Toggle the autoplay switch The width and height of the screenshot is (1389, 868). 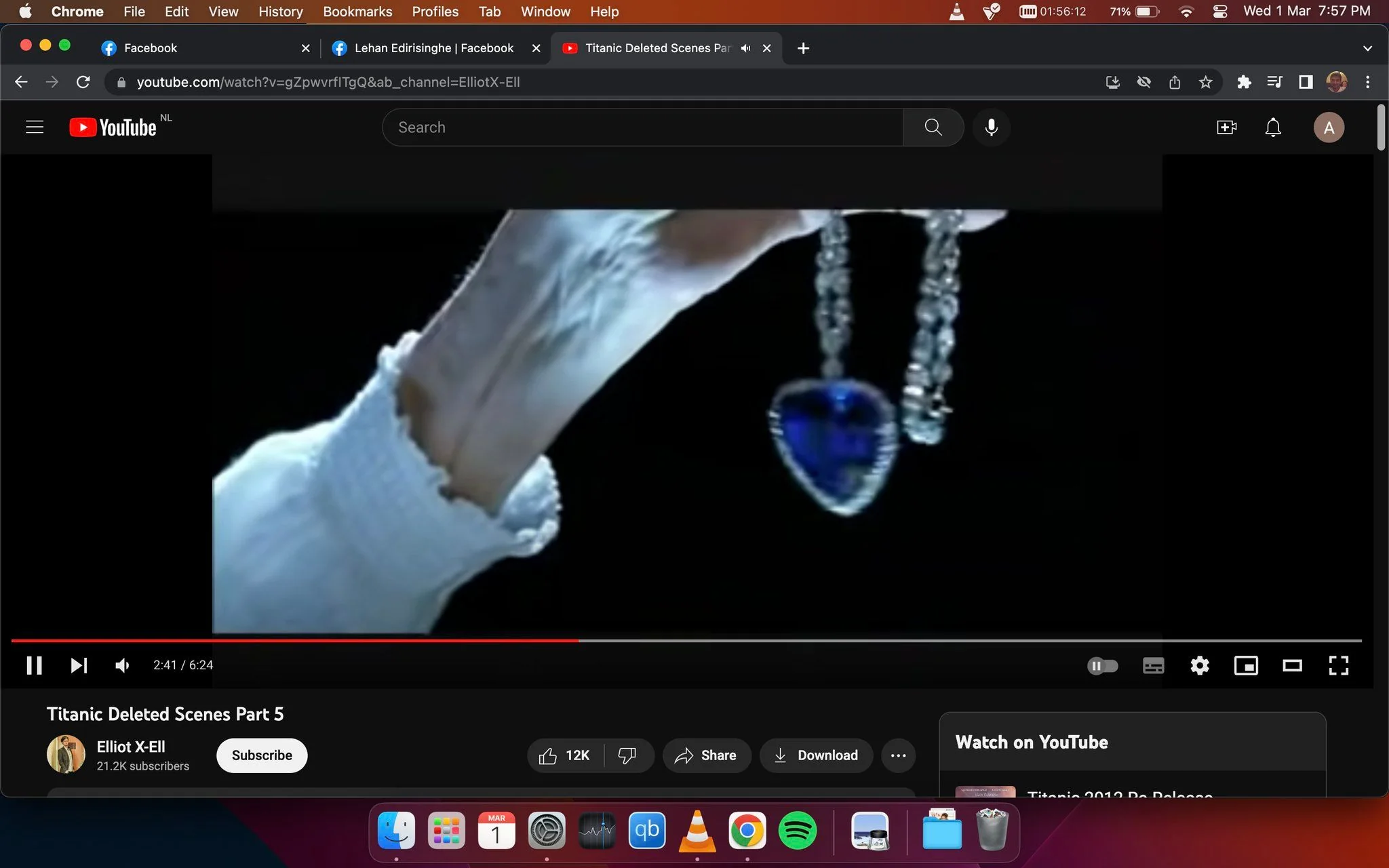coord(1102,666)
